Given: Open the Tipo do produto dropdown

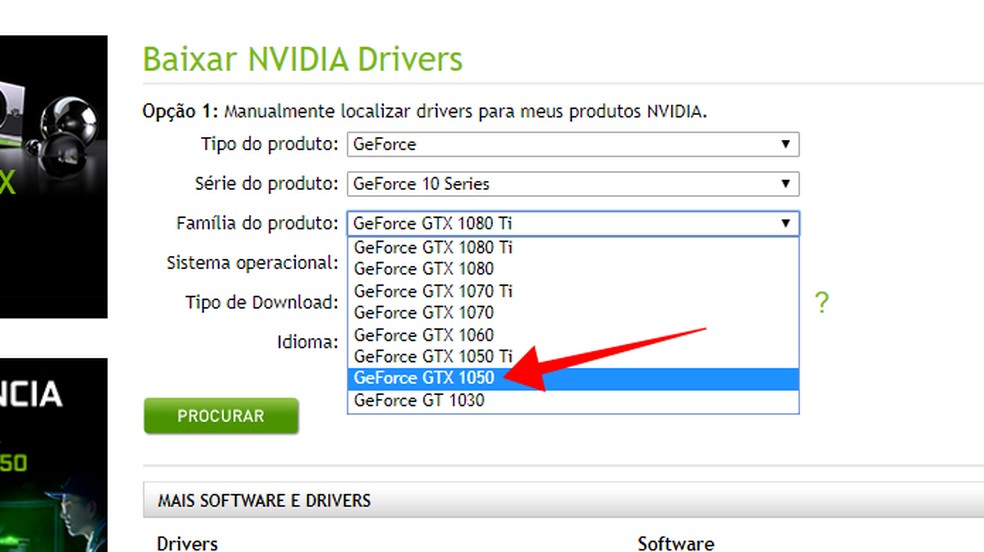Looking at the screenshot, I should pos(573,144).
